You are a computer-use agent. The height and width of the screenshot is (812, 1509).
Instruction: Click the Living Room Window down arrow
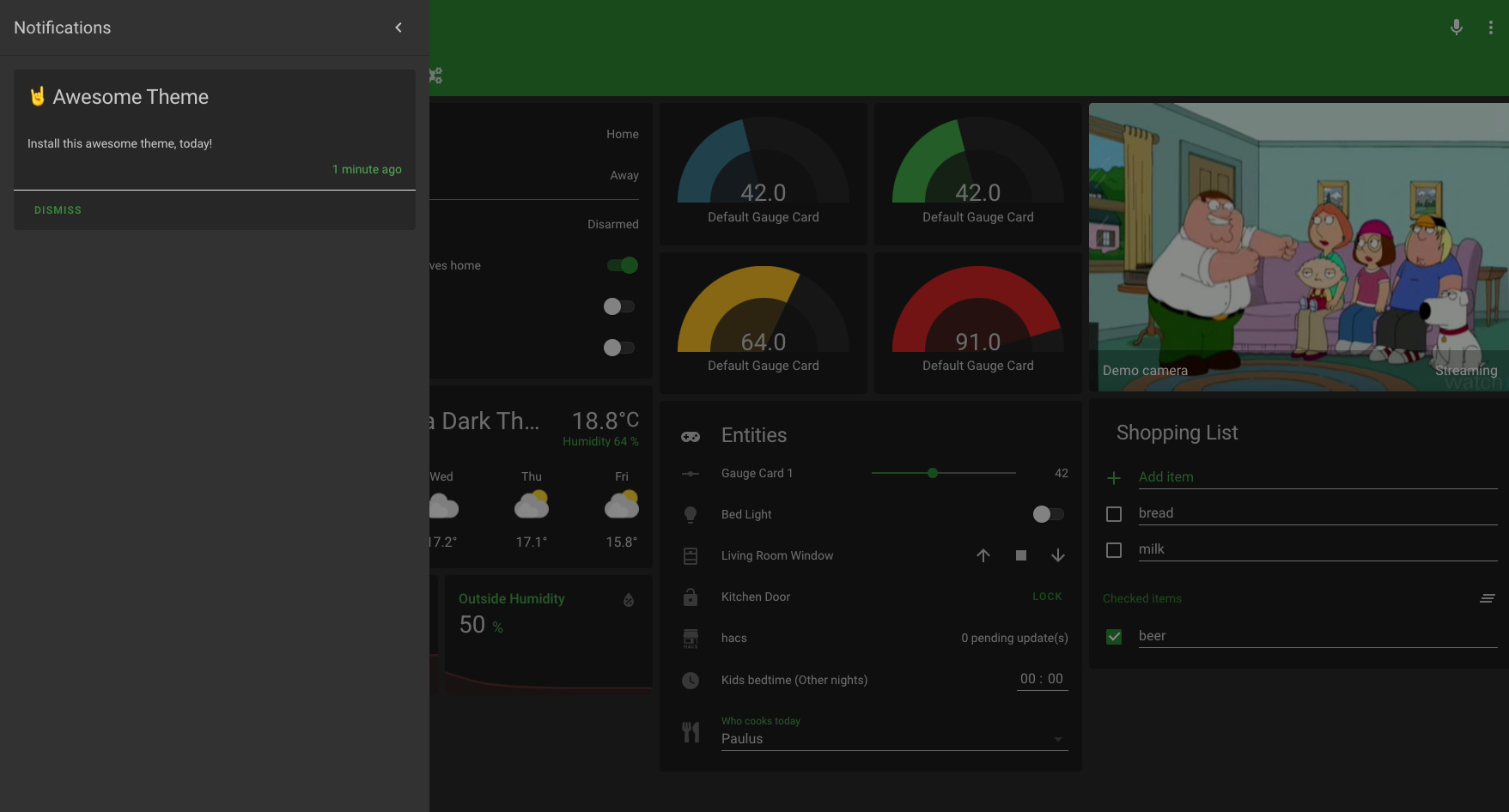[1058, 555]
